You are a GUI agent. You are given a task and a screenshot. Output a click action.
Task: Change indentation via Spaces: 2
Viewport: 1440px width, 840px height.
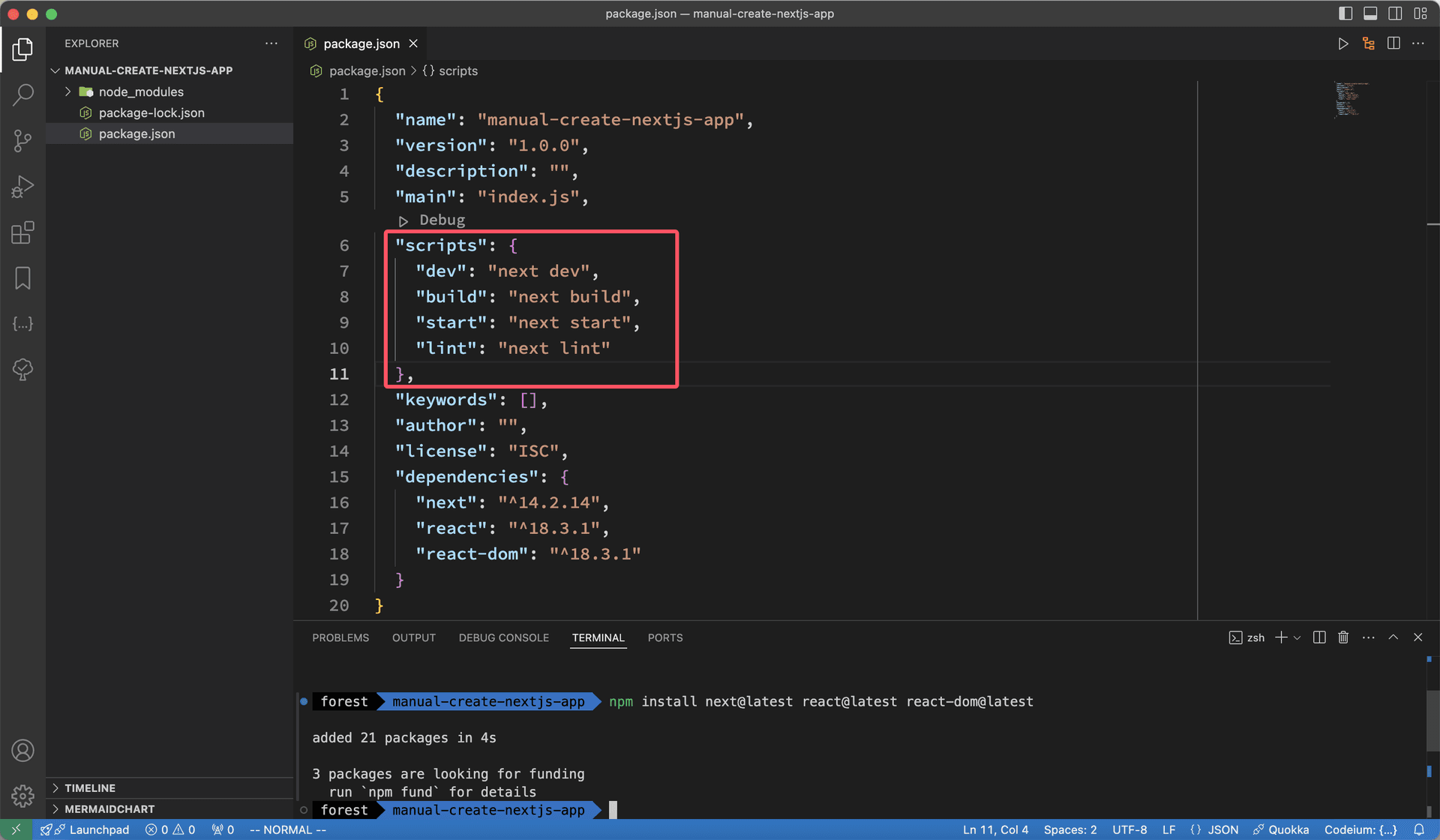tap(1069, 829)
